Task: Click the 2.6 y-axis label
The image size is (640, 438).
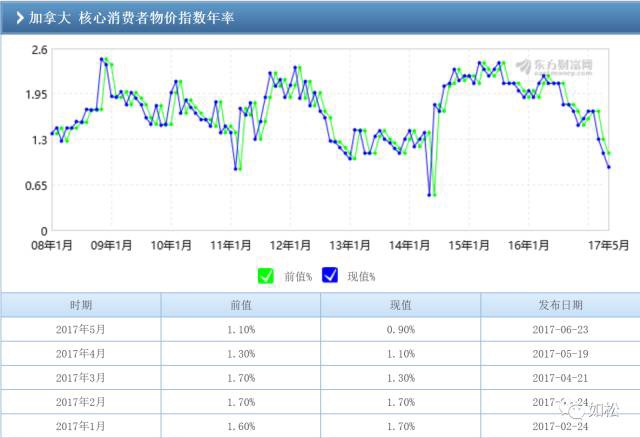Action: click(x=40, y=50)
